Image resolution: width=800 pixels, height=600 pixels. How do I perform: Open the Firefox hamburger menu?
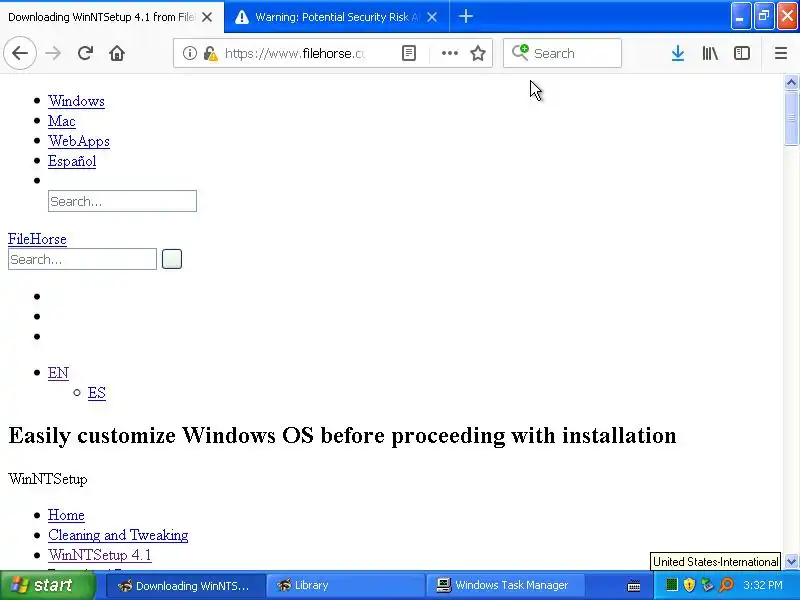pyautogui.click(x=781, y=53)
